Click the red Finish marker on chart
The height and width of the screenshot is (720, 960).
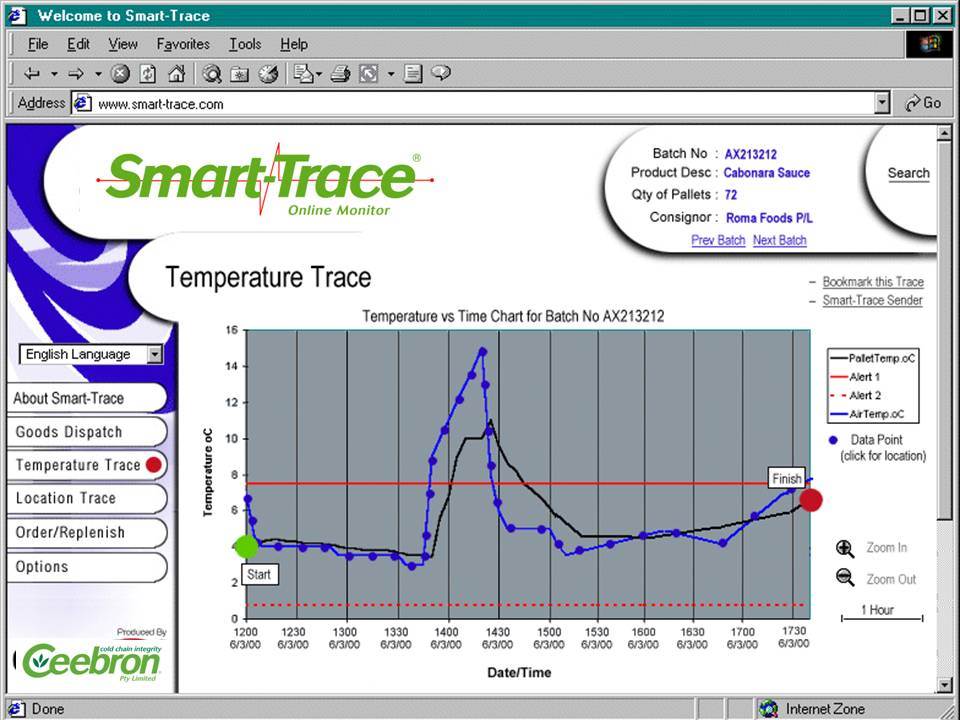coord(811,500)
